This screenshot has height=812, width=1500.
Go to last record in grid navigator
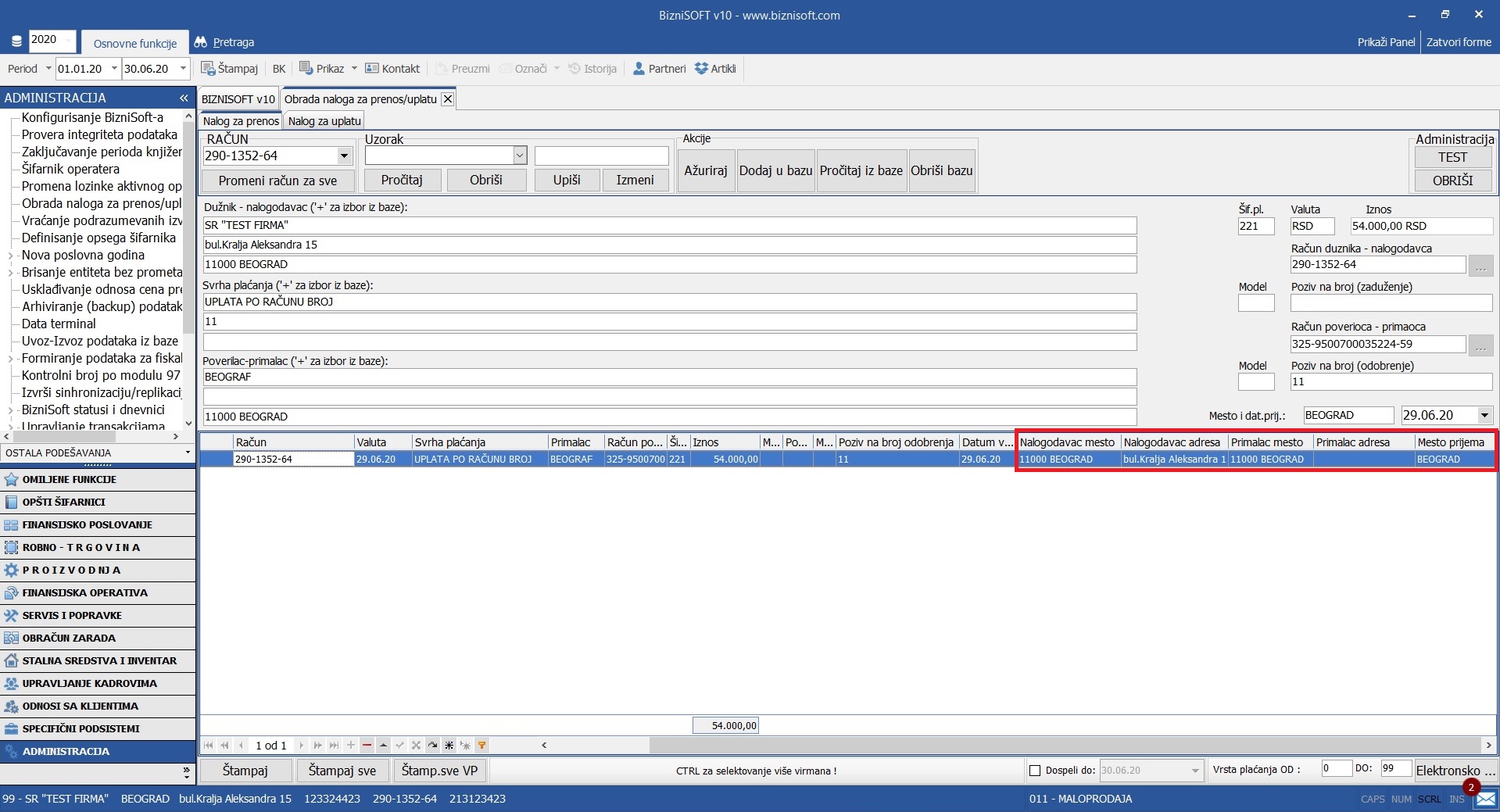[x=335, y=746]
